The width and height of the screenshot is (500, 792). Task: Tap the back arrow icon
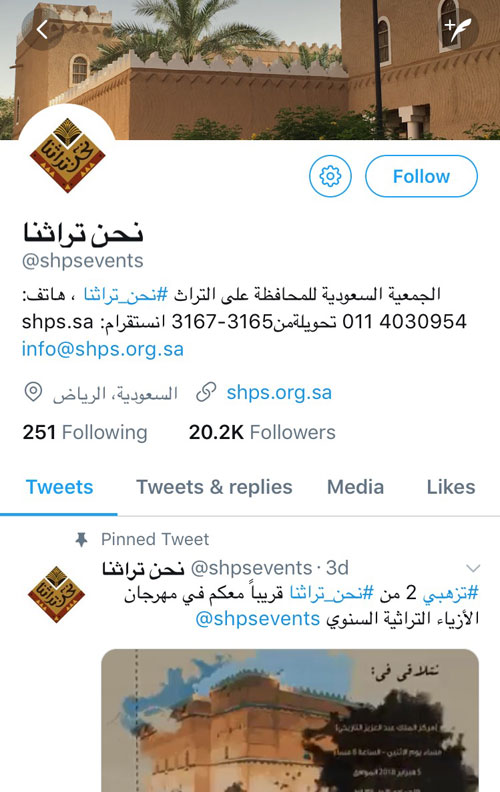tap(42, 29)
